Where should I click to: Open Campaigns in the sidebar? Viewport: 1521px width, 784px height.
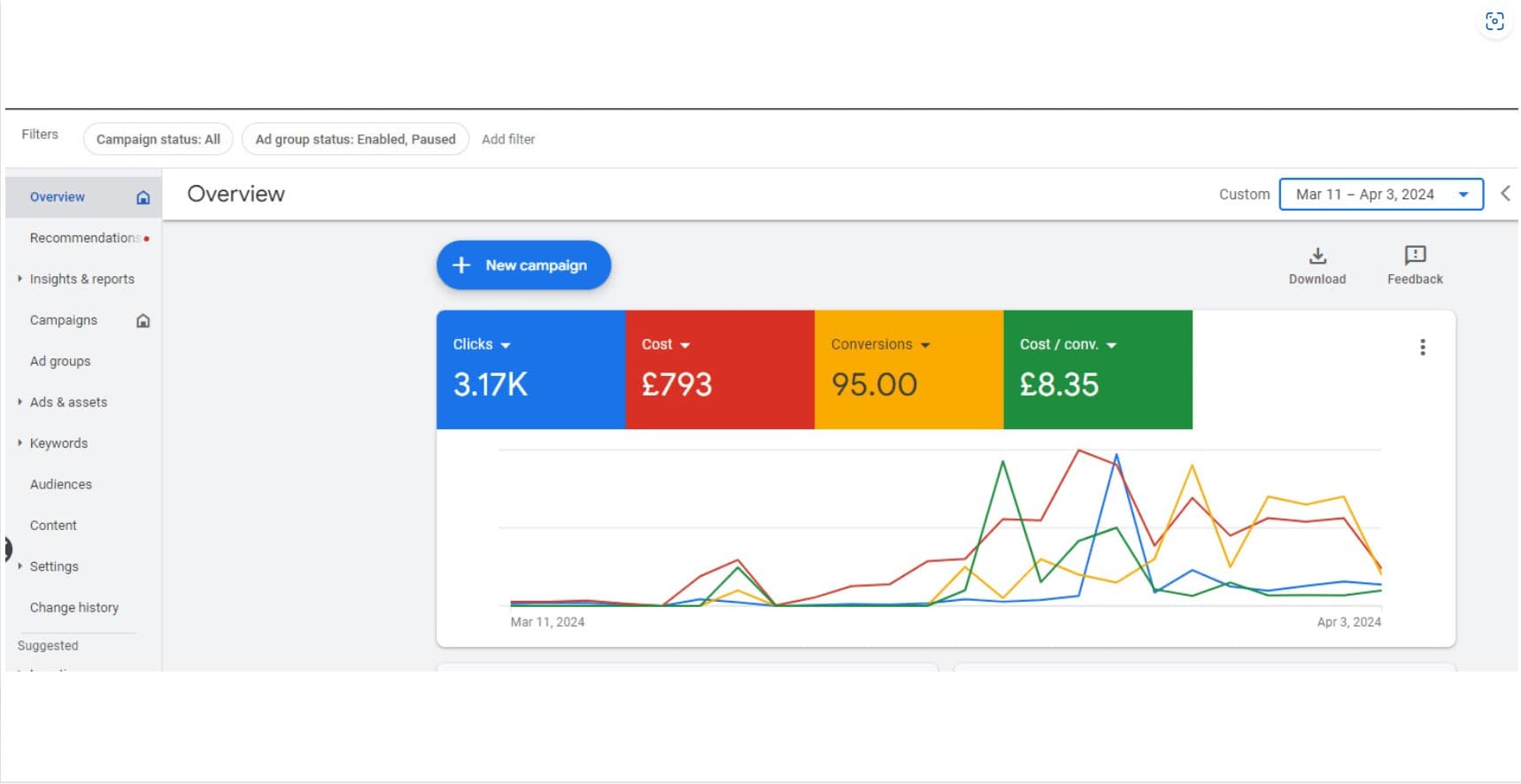click(64, 320)
